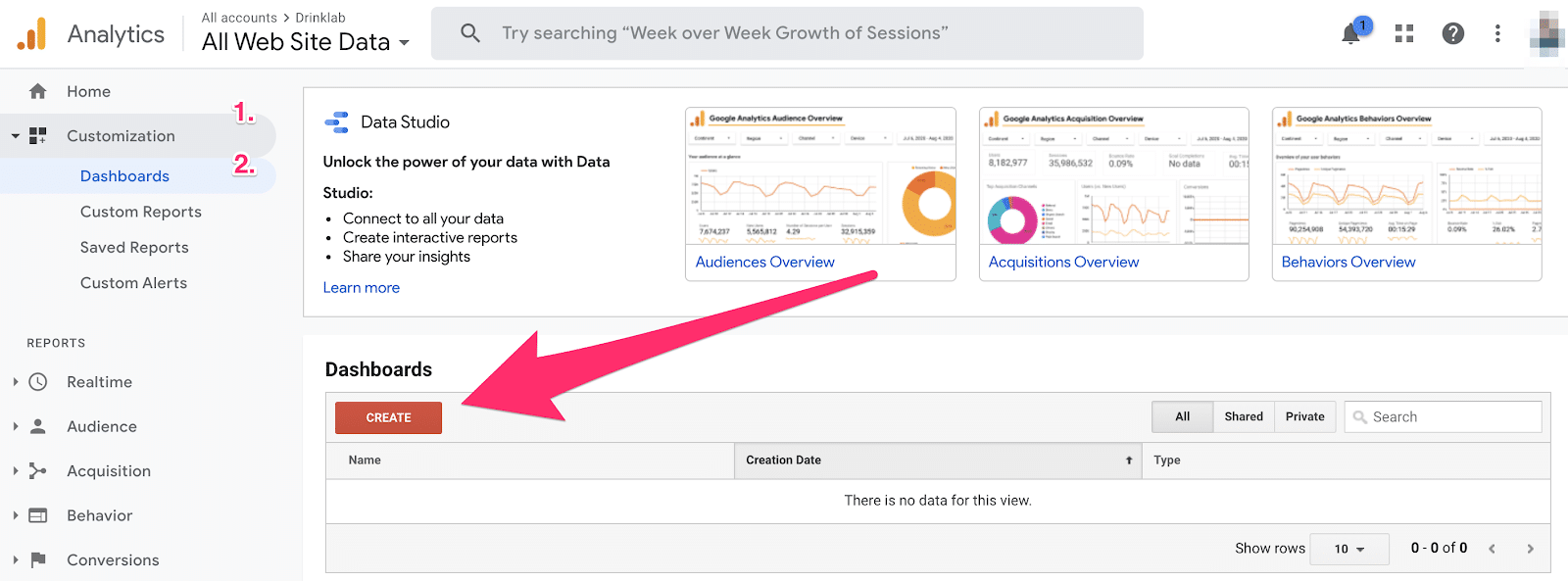The width and height of the screenshot is (1568, 581).
Task: Open the Show rows dropdown
Action: (x=1349, y=549)
